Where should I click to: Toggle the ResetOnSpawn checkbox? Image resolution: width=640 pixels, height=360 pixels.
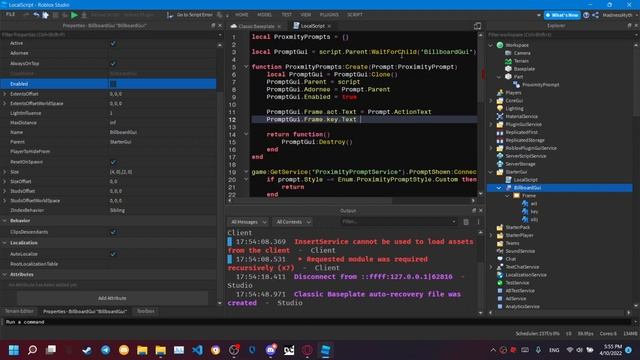[113, 162]
